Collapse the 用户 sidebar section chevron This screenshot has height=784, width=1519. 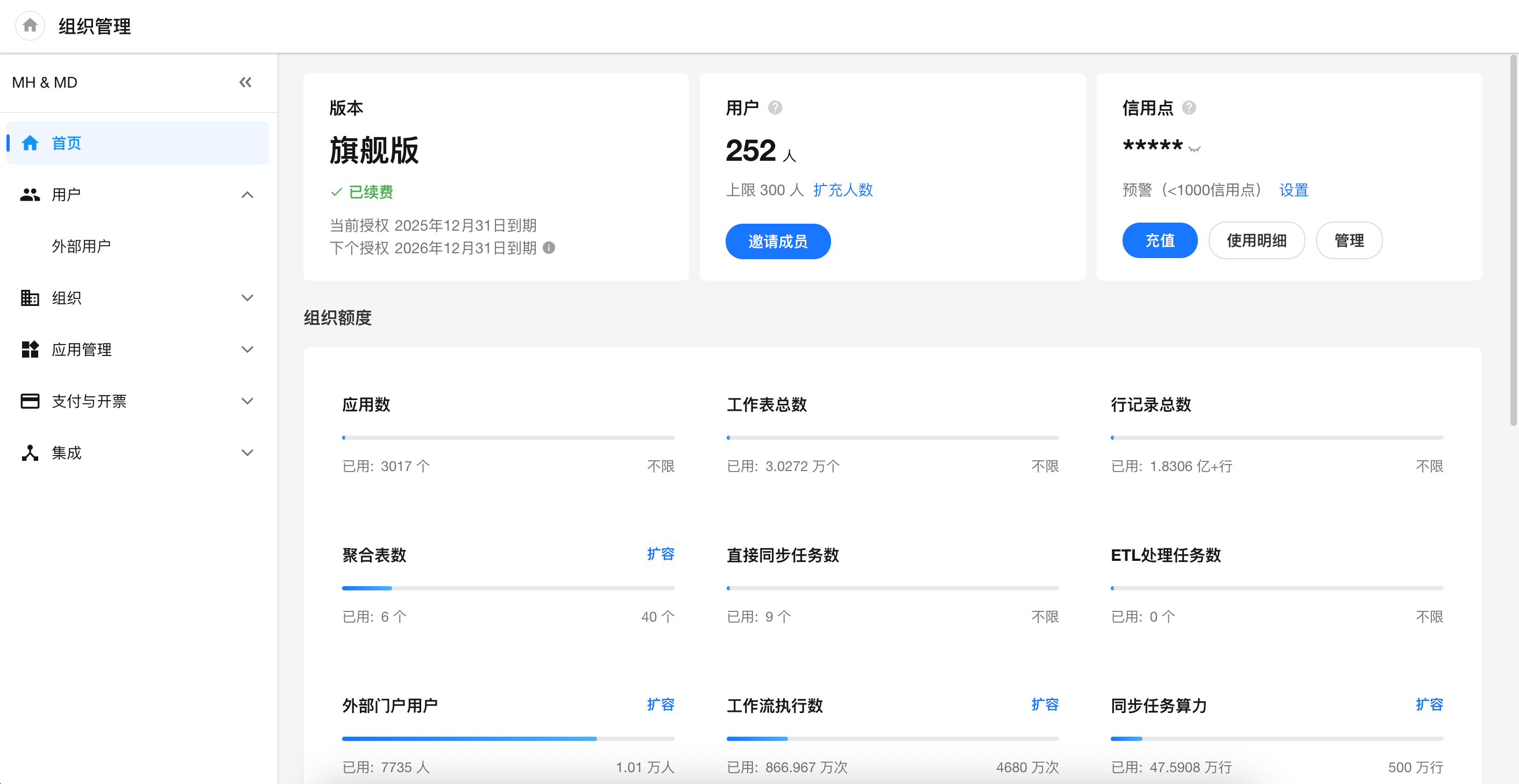tap(247, 195)
